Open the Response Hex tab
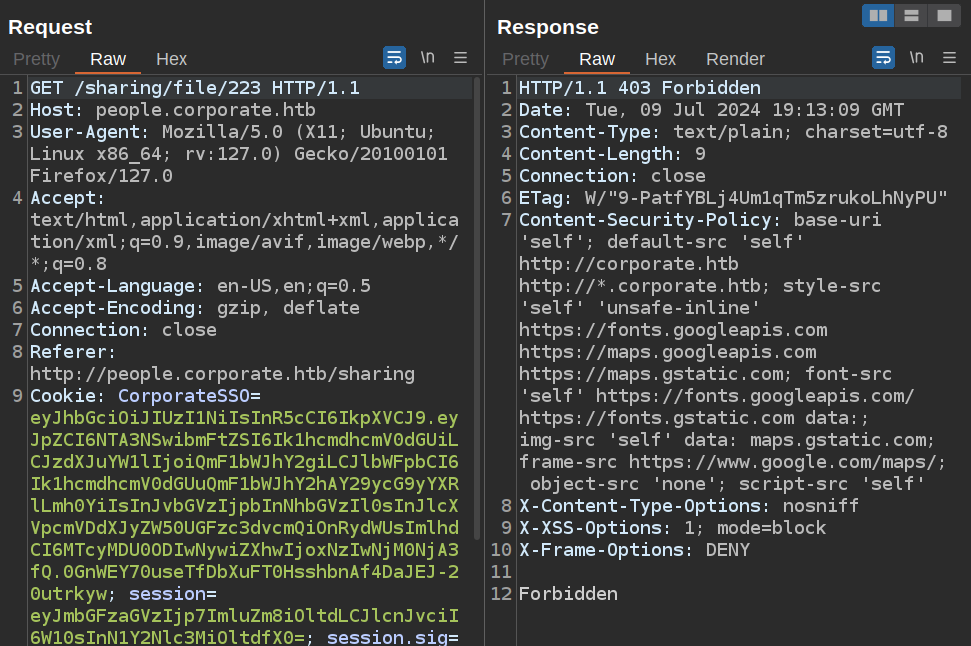This screenshot has width=971, height=646. pos(661,59)
